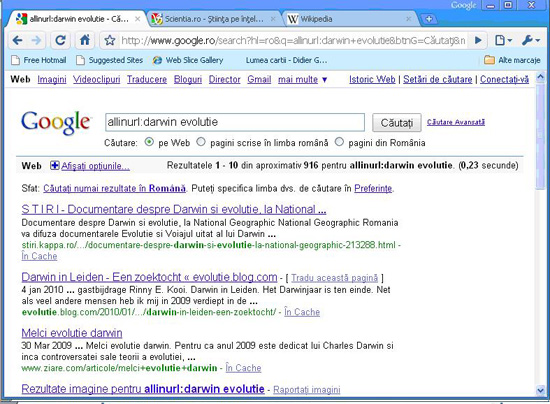Expand Afișați opțiunile plus icon
Screen dimensions: 550x404
(x=54, y=166)
